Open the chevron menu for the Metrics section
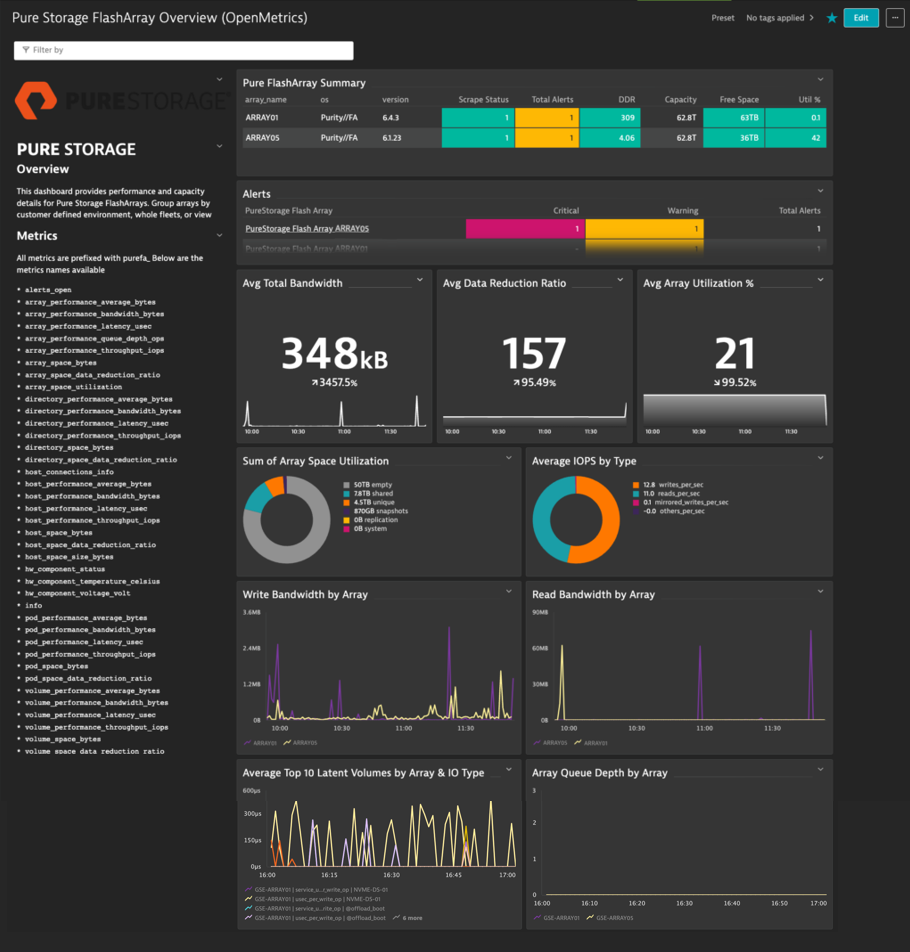This screenshot has width=910, height=952. [x=219, y=236]
